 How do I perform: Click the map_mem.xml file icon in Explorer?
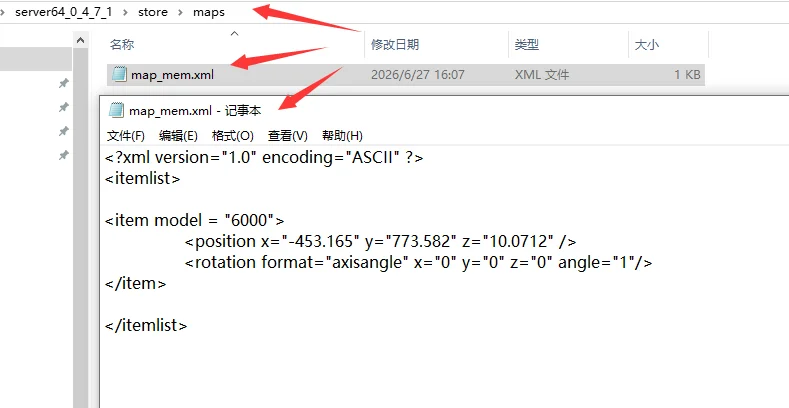pyautogui.click(x=119, y=74)
